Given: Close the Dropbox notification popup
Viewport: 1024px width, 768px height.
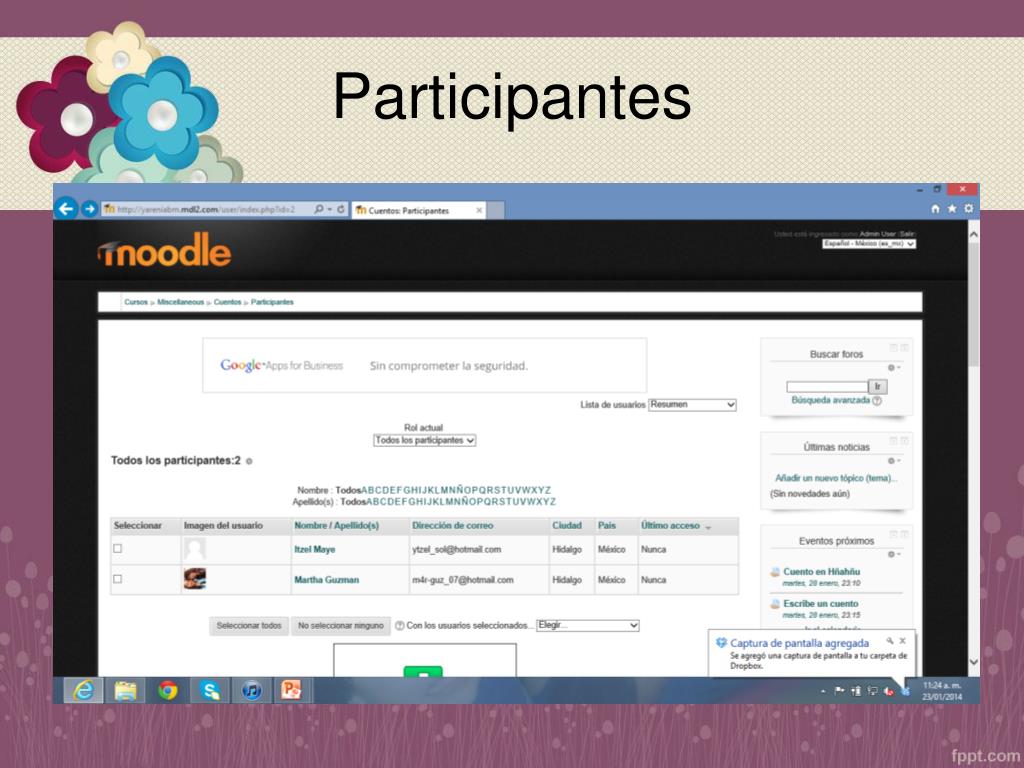Looking at the screenshot, I should 903,641.
